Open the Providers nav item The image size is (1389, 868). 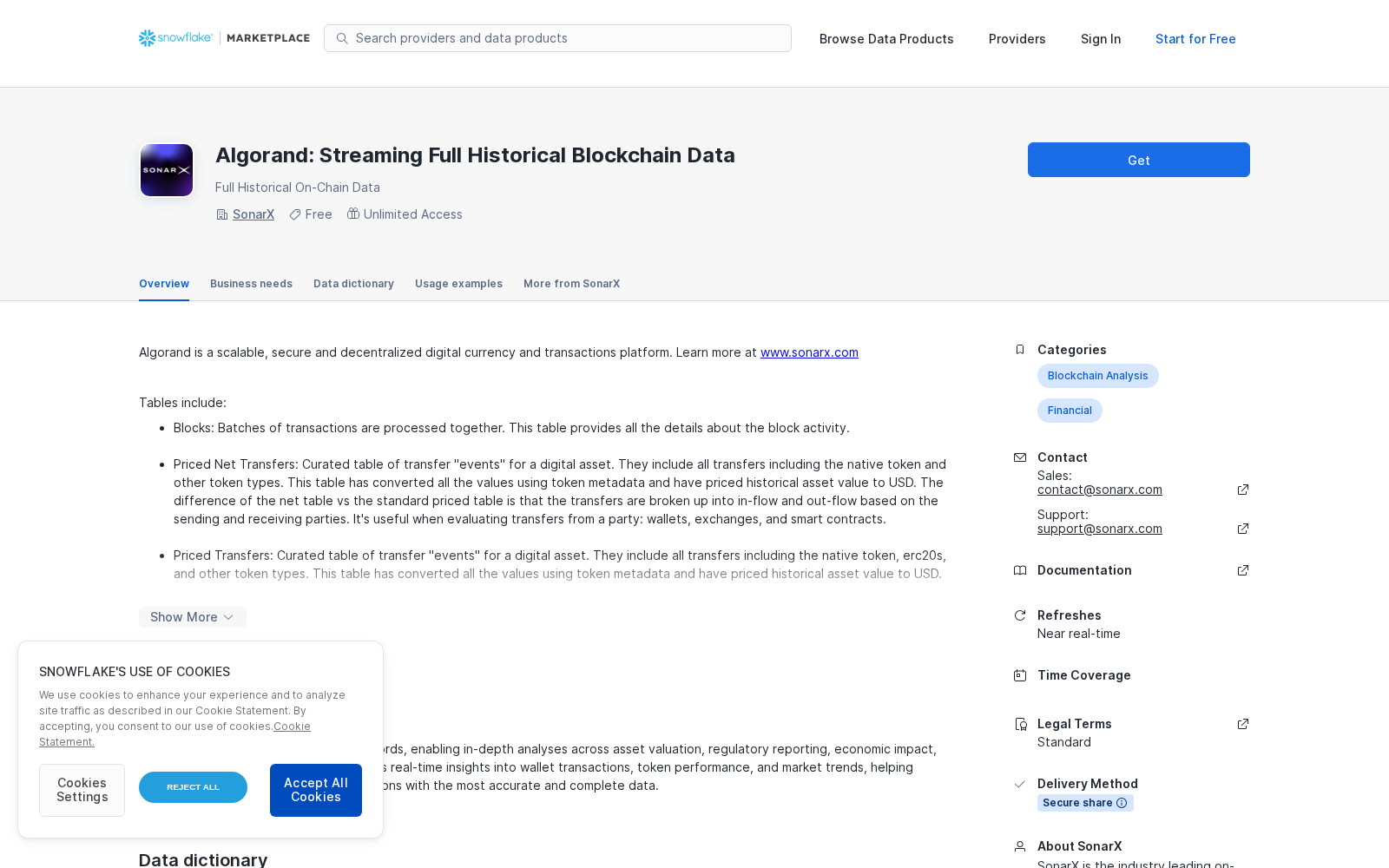click(x=1017, y=39)
